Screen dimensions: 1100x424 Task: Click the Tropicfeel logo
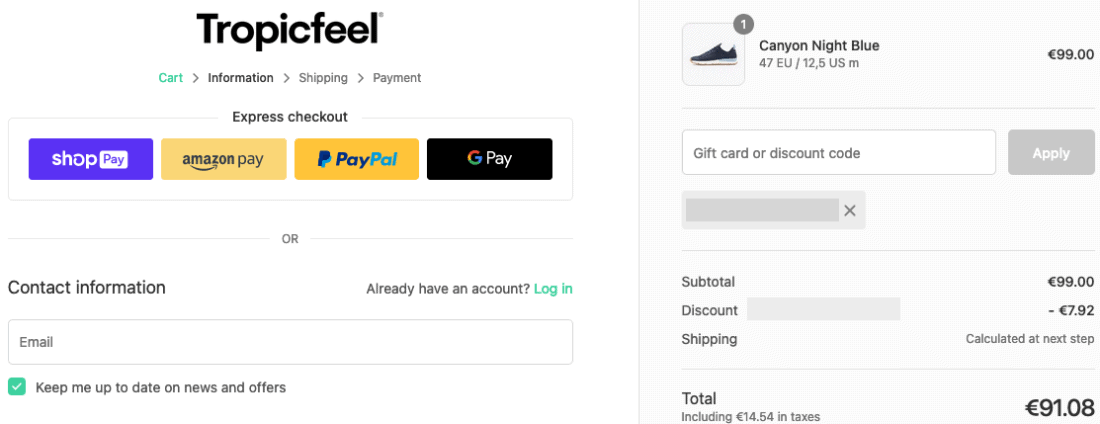point(290,30)
